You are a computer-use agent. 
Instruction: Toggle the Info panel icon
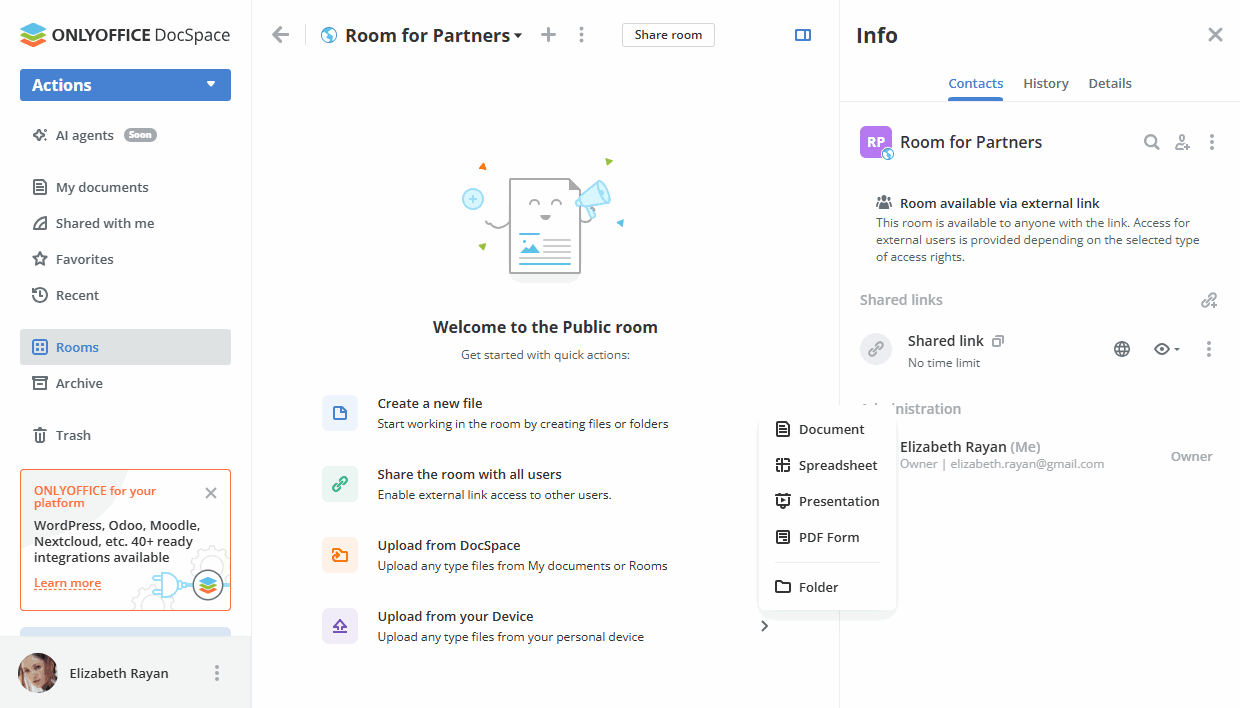[802, 35]
